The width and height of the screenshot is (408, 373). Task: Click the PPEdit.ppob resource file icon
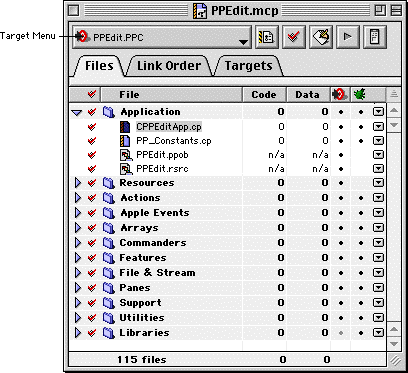pyautogui.click(x=125, y=155)
